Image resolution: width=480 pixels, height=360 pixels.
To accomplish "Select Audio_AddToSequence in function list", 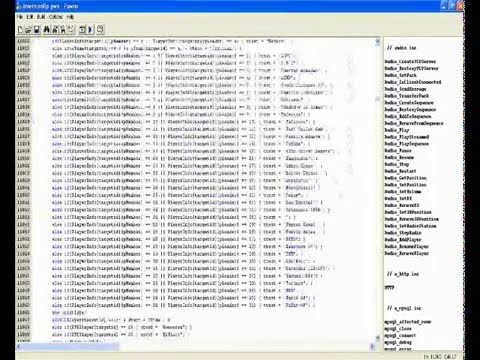I will [408, 116].
